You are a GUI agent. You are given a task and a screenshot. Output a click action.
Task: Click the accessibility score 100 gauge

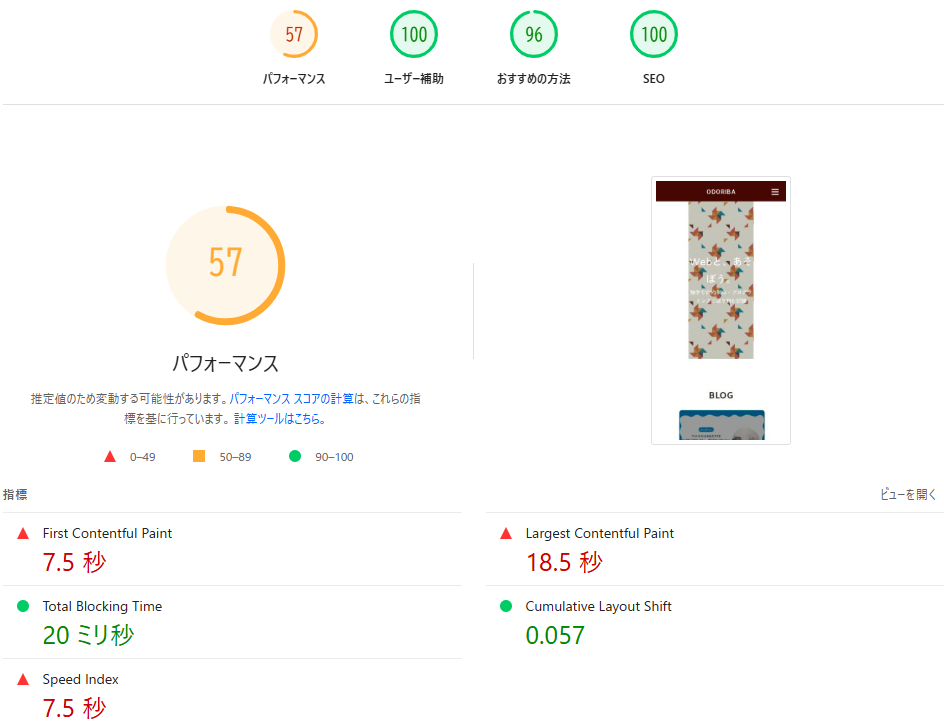pyautogui.click(x=414, y=35)
